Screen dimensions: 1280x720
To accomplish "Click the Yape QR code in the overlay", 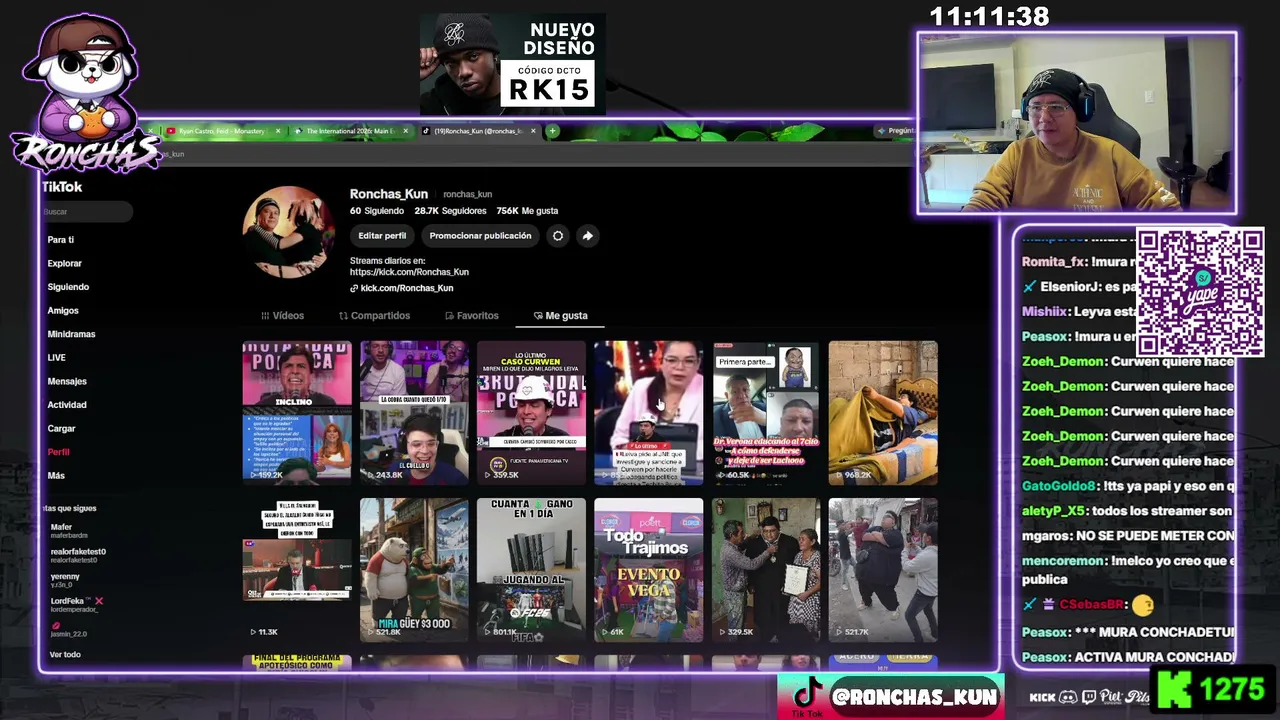I will [x=1200, y=293].
